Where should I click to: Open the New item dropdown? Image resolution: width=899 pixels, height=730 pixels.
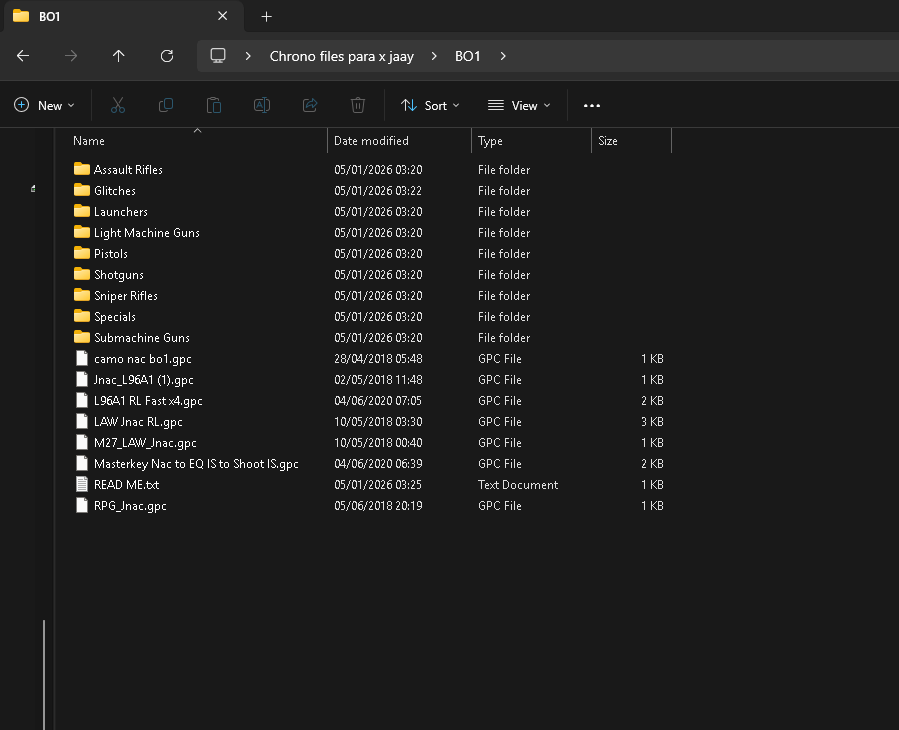(45, 105)
